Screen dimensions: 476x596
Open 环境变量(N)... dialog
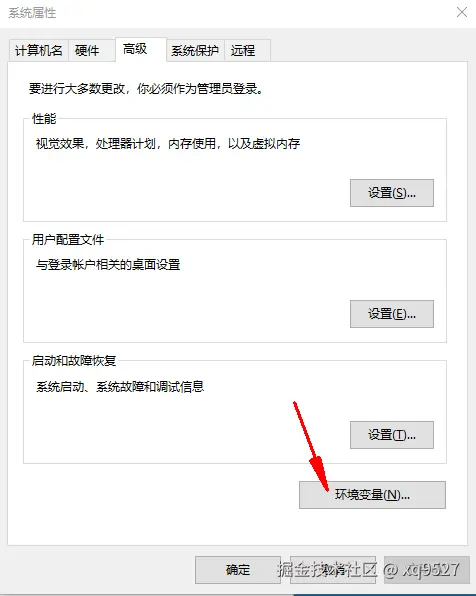pyautogui.click(x=372, y=495)
